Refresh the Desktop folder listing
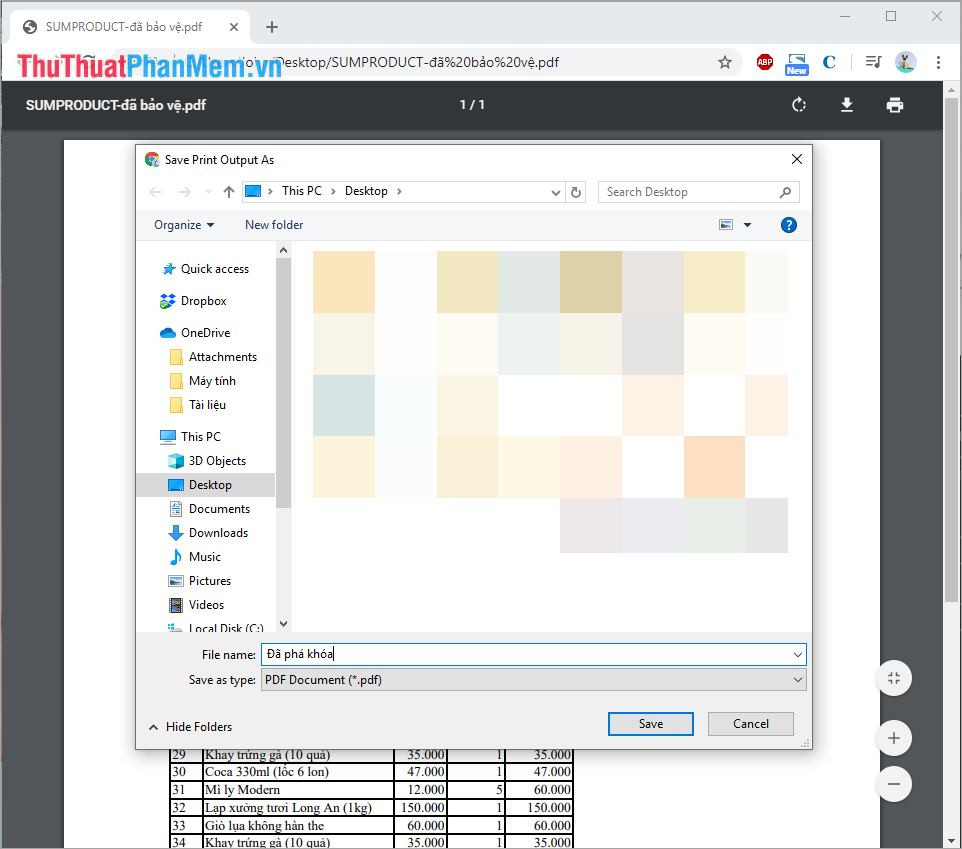Image resolution: width=962 pixels, height=849 pixels. (x=575, y=192)
